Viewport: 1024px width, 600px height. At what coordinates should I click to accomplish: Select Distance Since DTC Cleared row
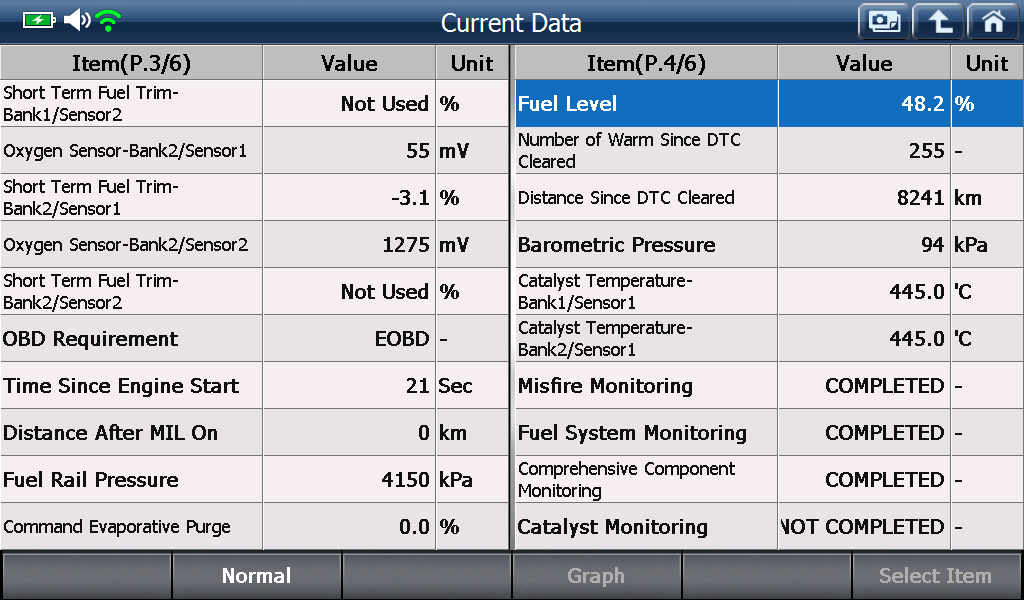click(x=769, y=198)
